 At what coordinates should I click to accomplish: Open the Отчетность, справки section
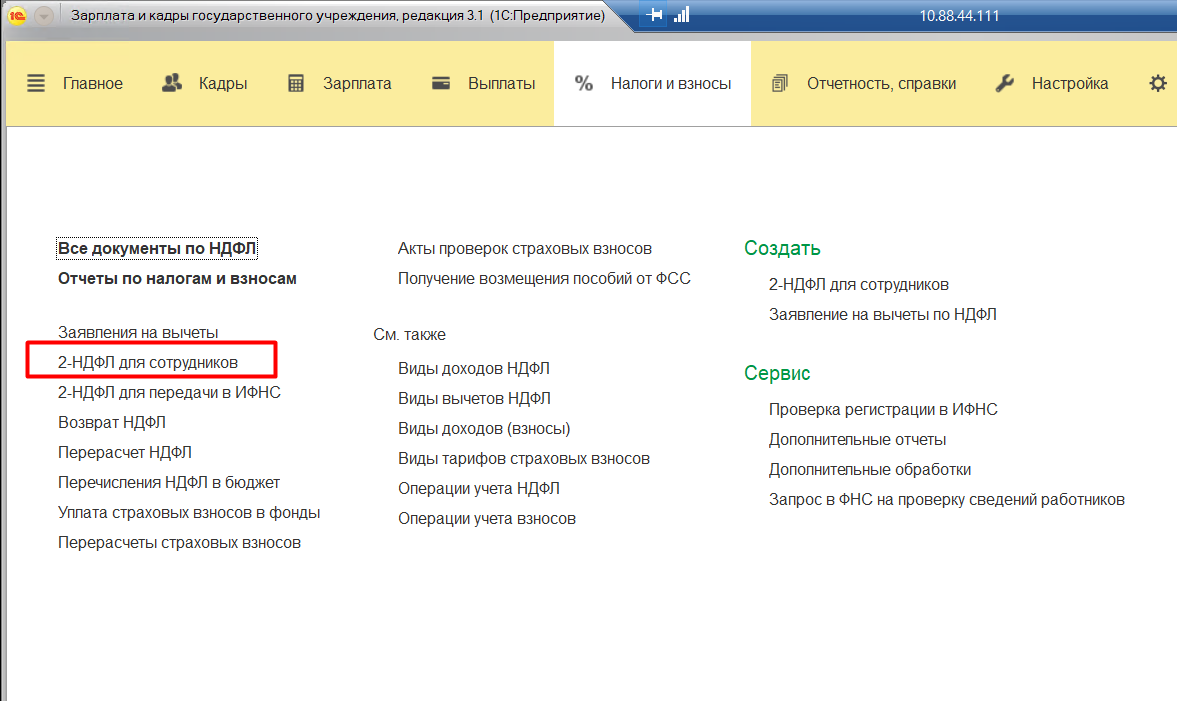[x=865, y=84]
